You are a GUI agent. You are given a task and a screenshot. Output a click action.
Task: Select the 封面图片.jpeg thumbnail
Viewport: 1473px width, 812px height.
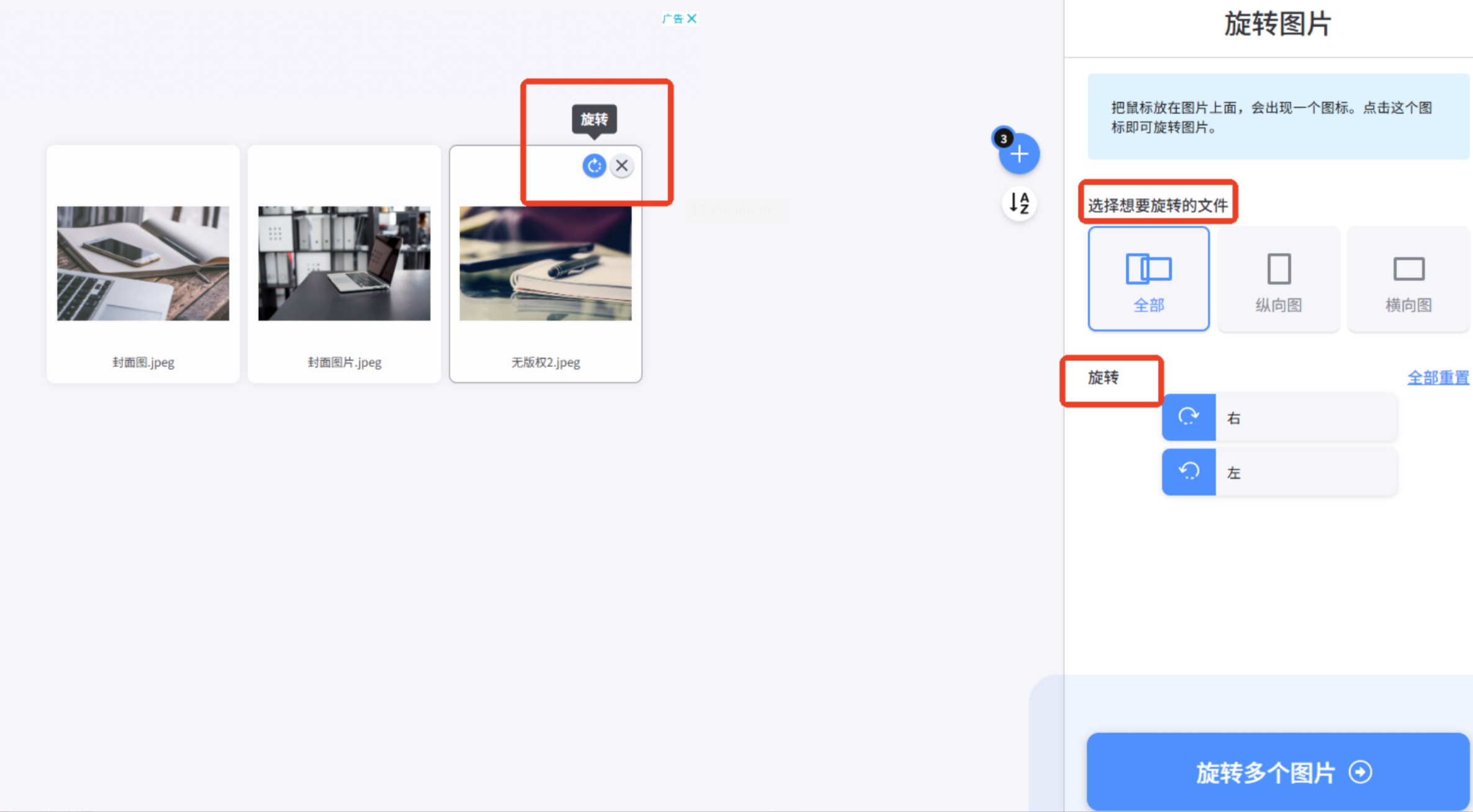344,263
